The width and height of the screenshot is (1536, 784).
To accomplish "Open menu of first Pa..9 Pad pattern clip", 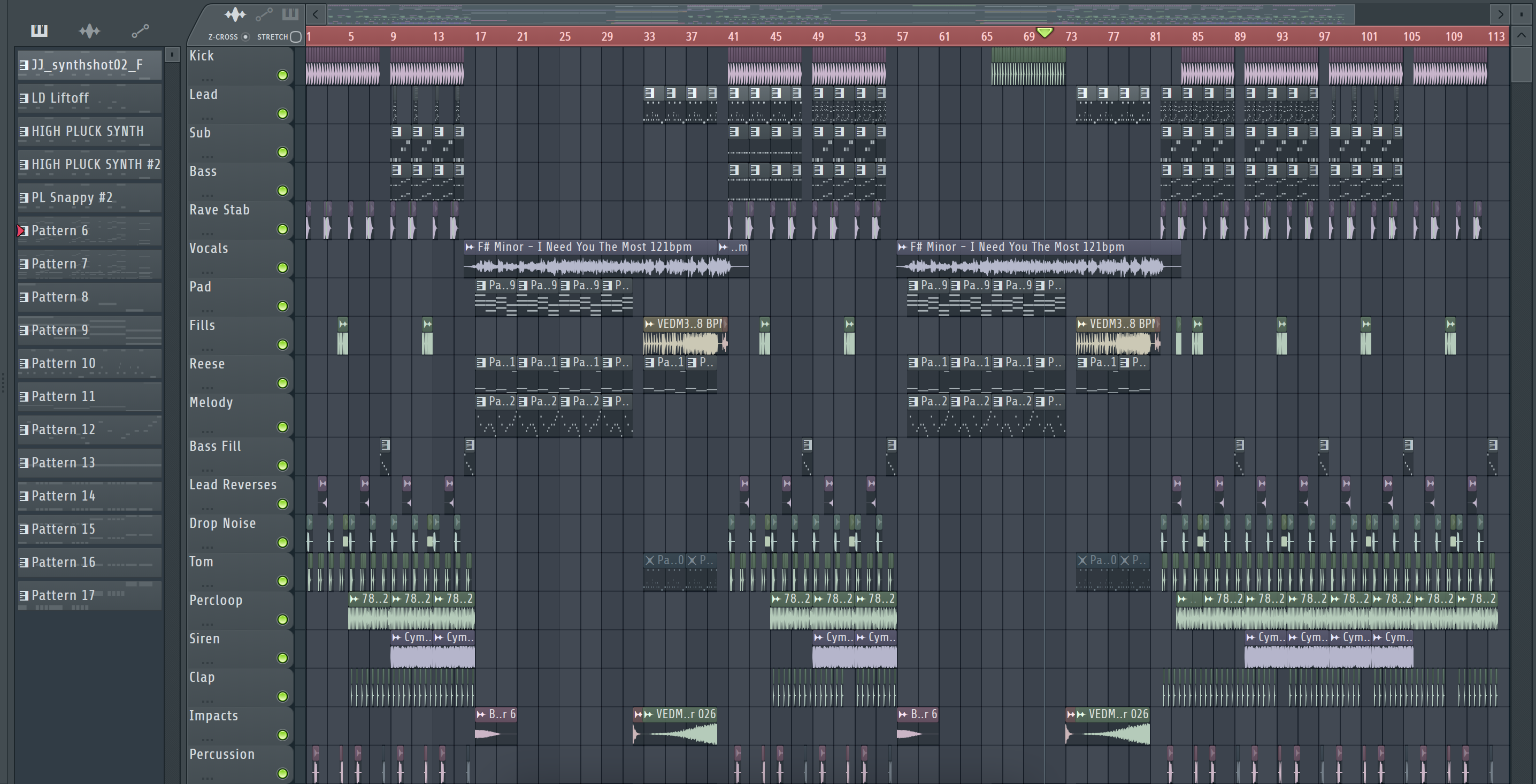I will click(481, 286).
